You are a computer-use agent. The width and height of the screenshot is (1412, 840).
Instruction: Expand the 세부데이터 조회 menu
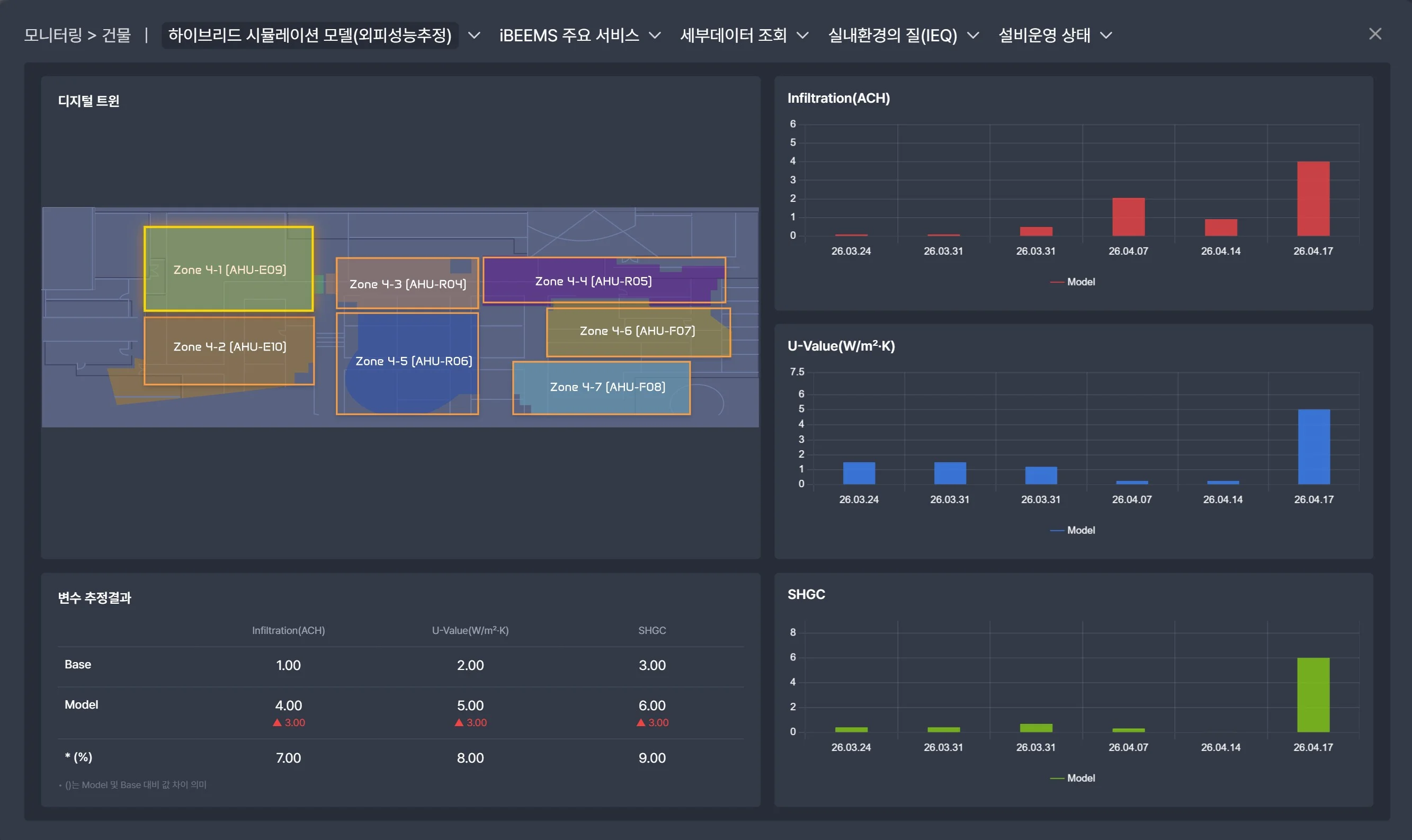[744, 35]
